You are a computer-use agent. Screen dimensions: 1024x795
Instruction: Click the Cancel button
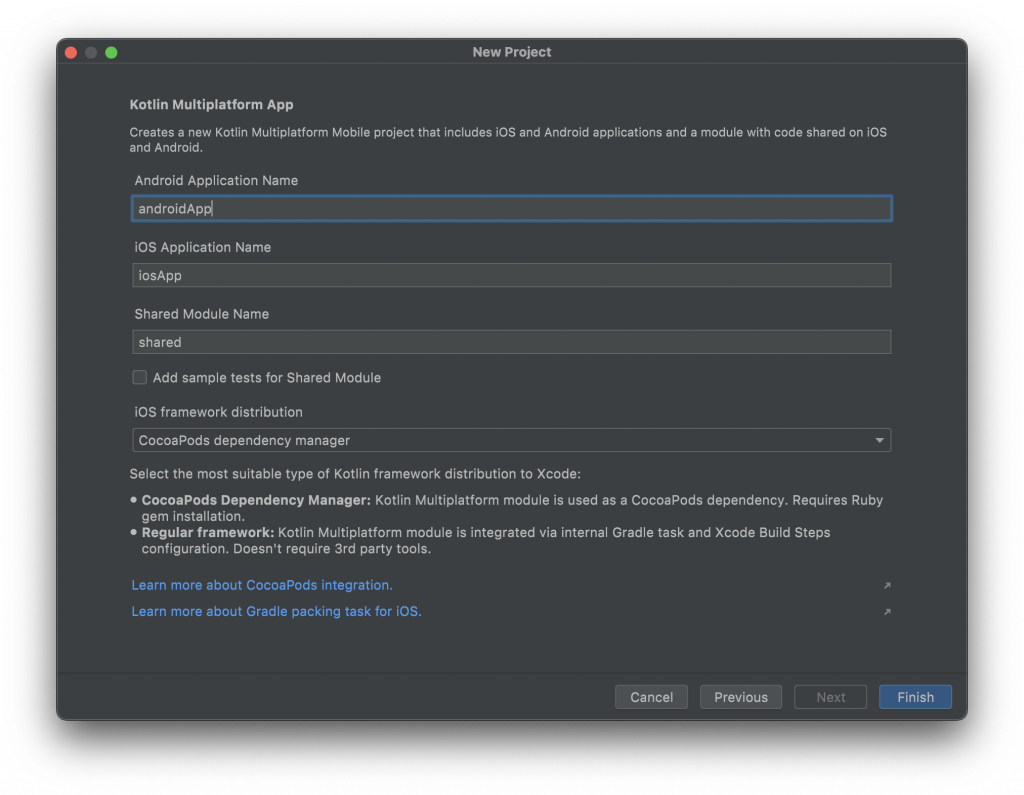pos(651,697)
